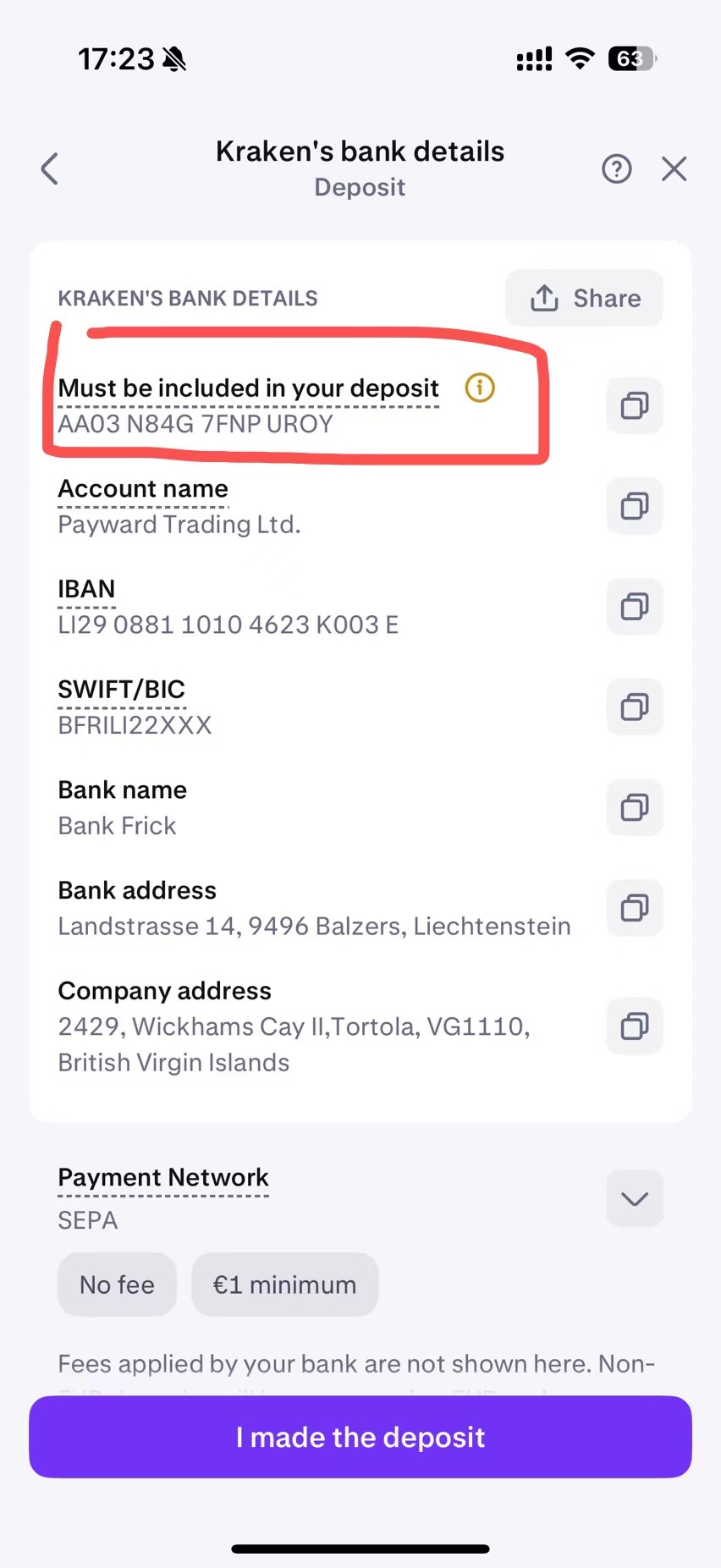Share Kraken's bank details
721x1568 pixels.
584,298
